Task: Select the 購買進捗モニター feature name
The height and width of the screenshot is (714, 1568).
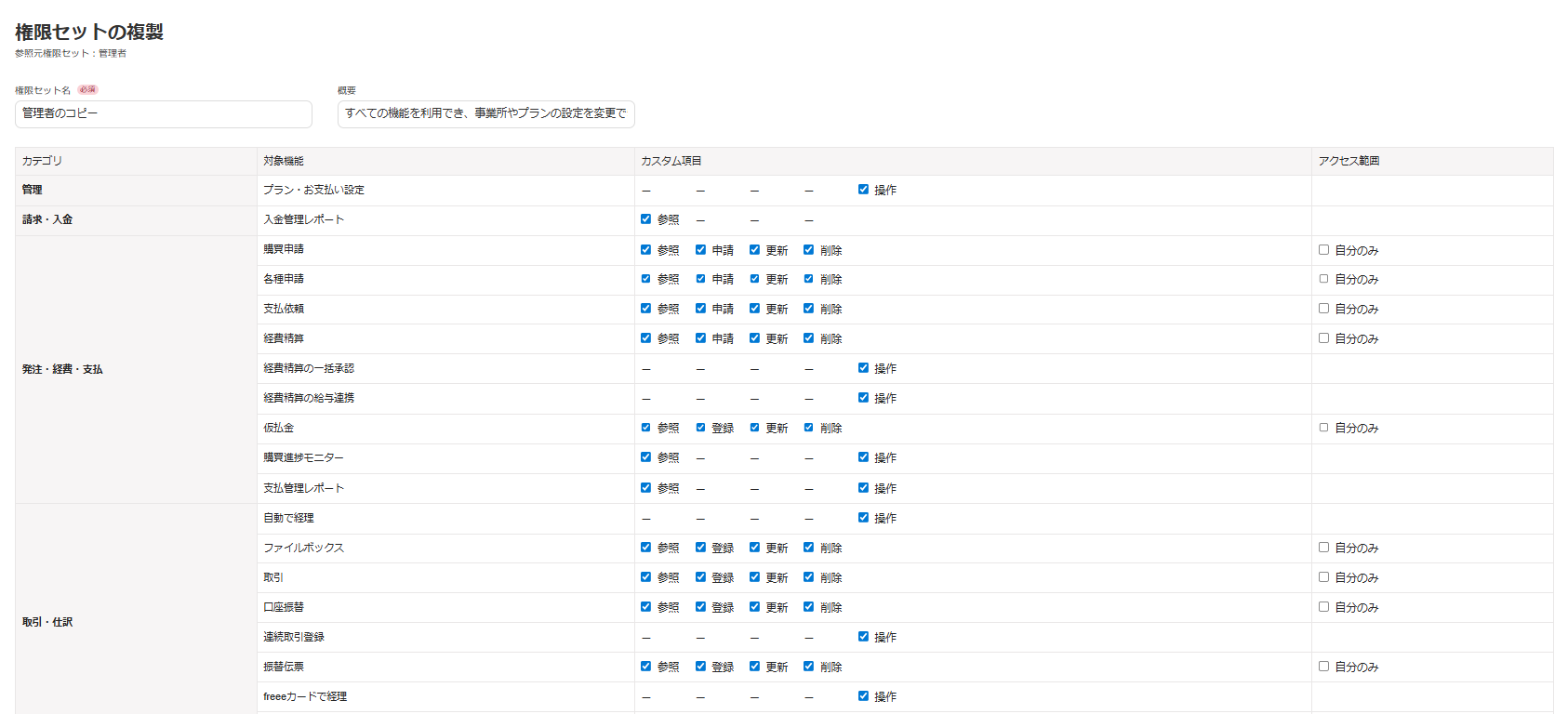Action: pos(303,457)
